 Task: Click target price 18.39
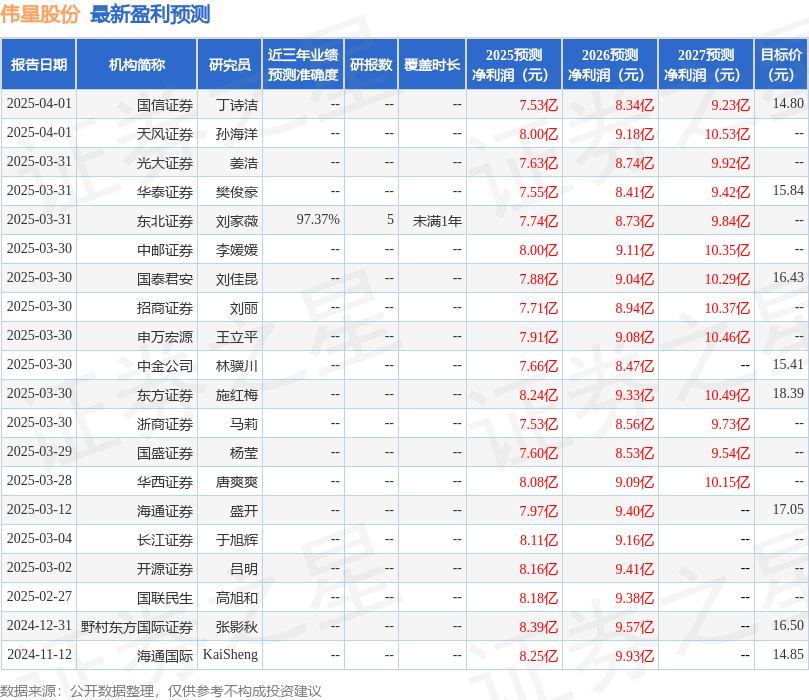point(788,393)
